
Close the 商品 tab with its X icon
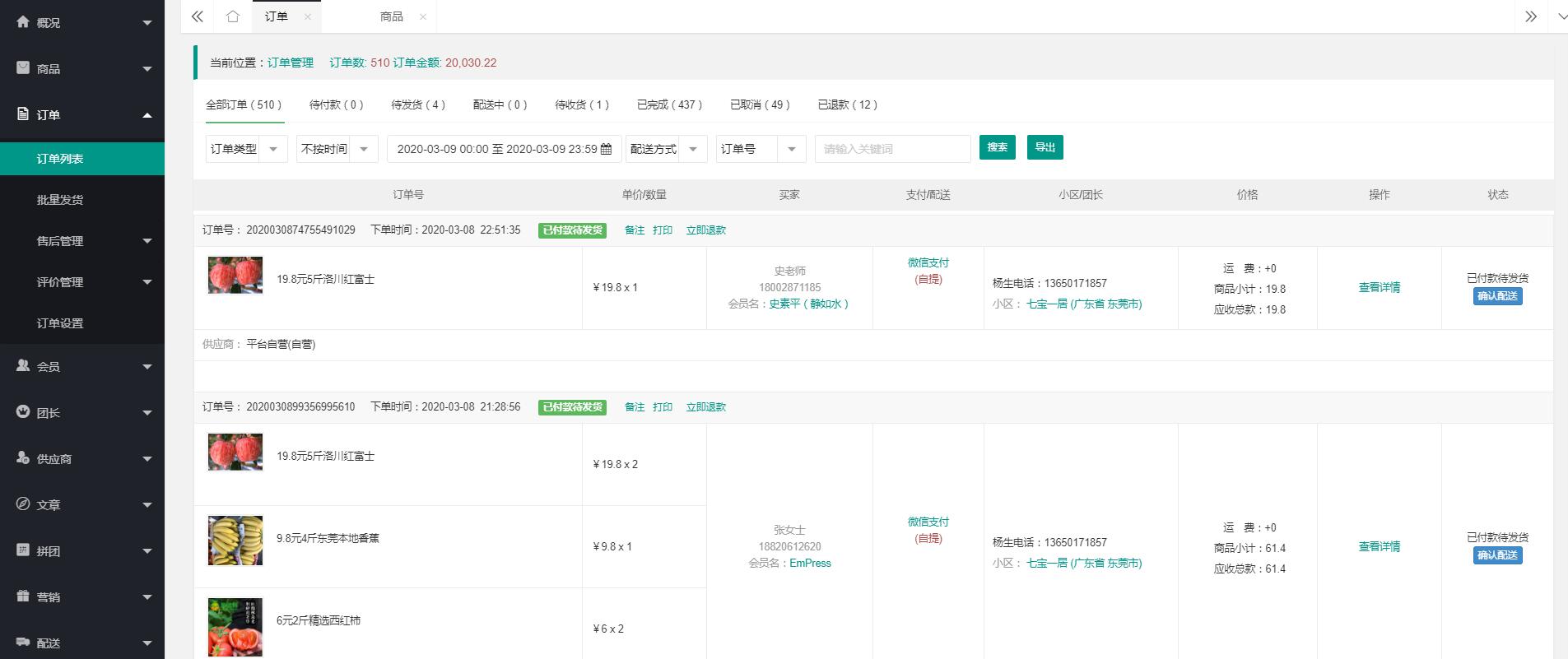423,16
